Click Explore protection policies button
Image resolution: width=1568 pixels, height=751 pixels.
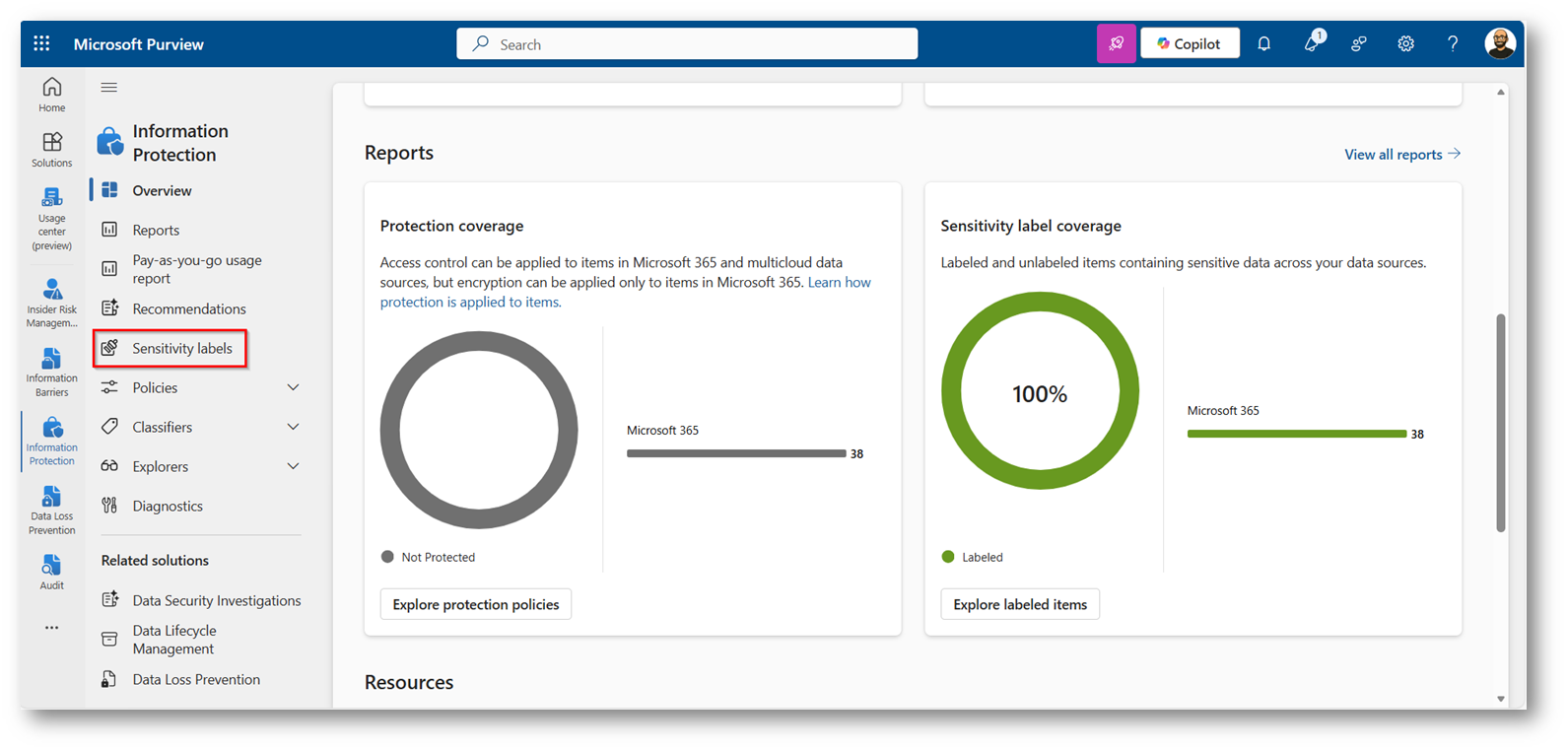[x=475, y=604]
